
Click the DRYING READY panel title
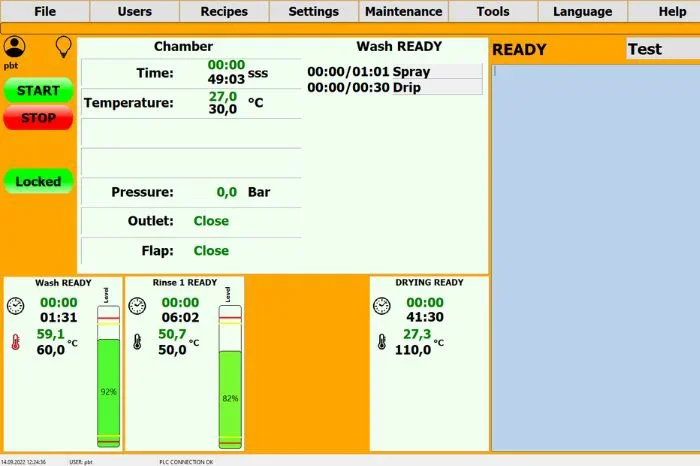click(x=429, y=283)
